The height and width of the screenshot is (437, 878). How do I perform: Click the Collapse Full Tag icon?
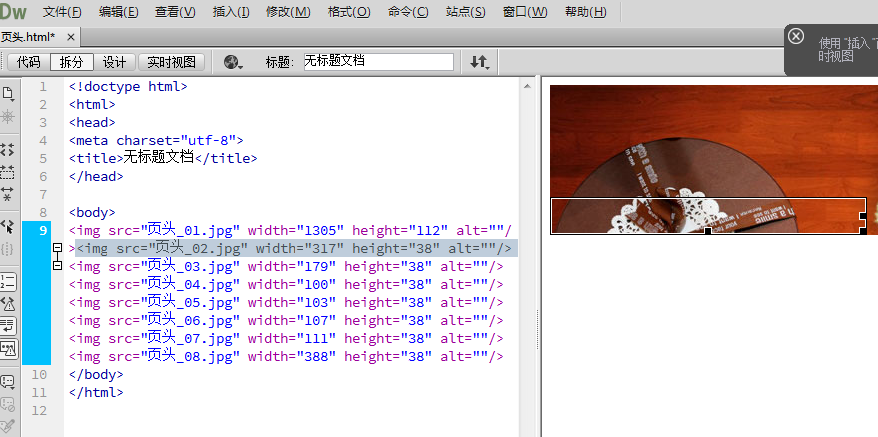[x=8, y=150]
